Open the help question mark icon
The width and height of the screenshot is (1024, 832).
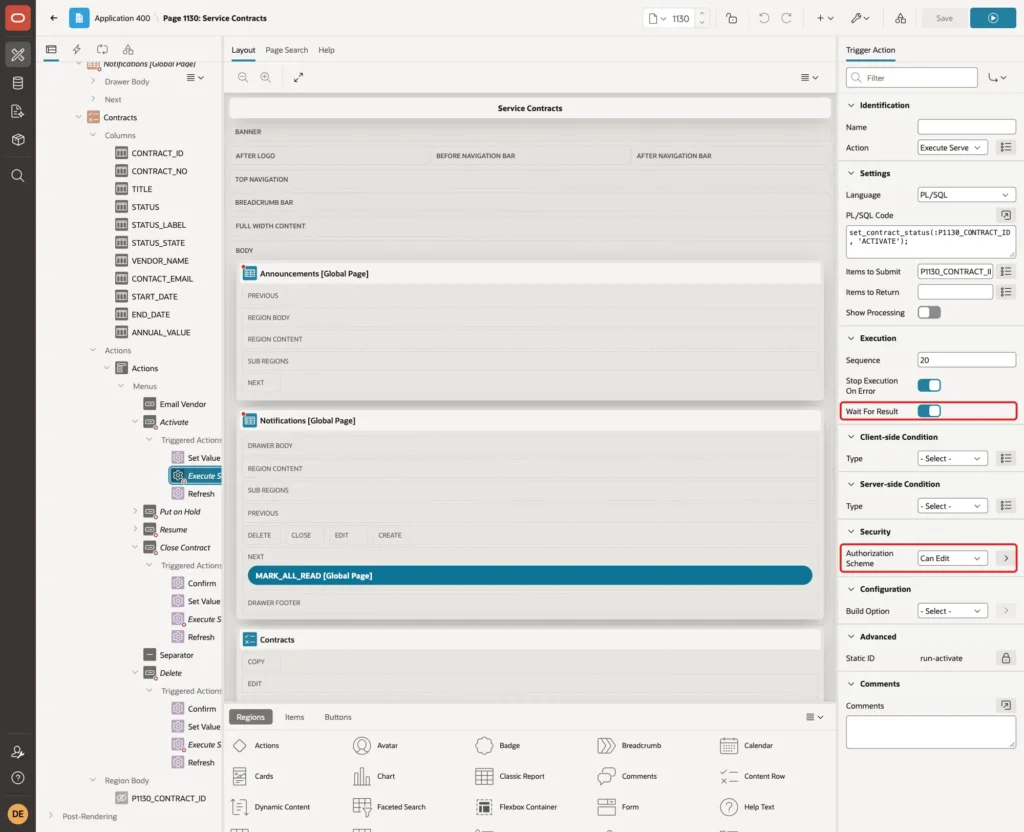click(18, 778)
